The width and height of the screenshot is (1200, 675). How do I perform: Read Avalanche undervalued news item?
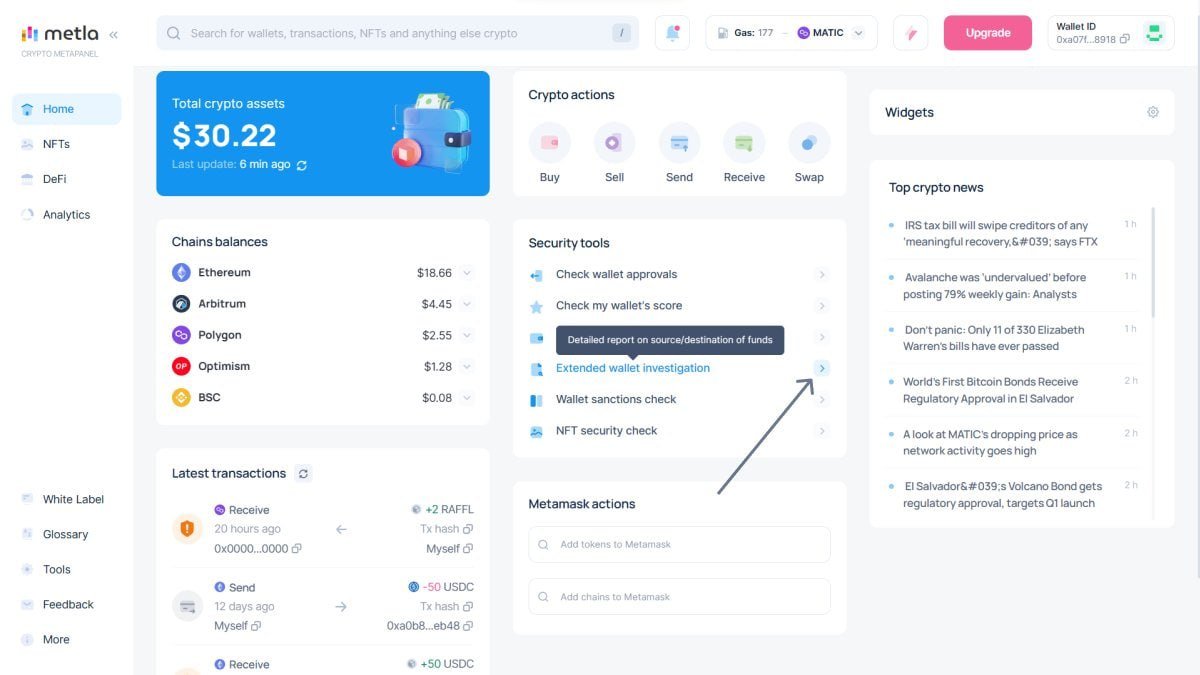point(995,286)
